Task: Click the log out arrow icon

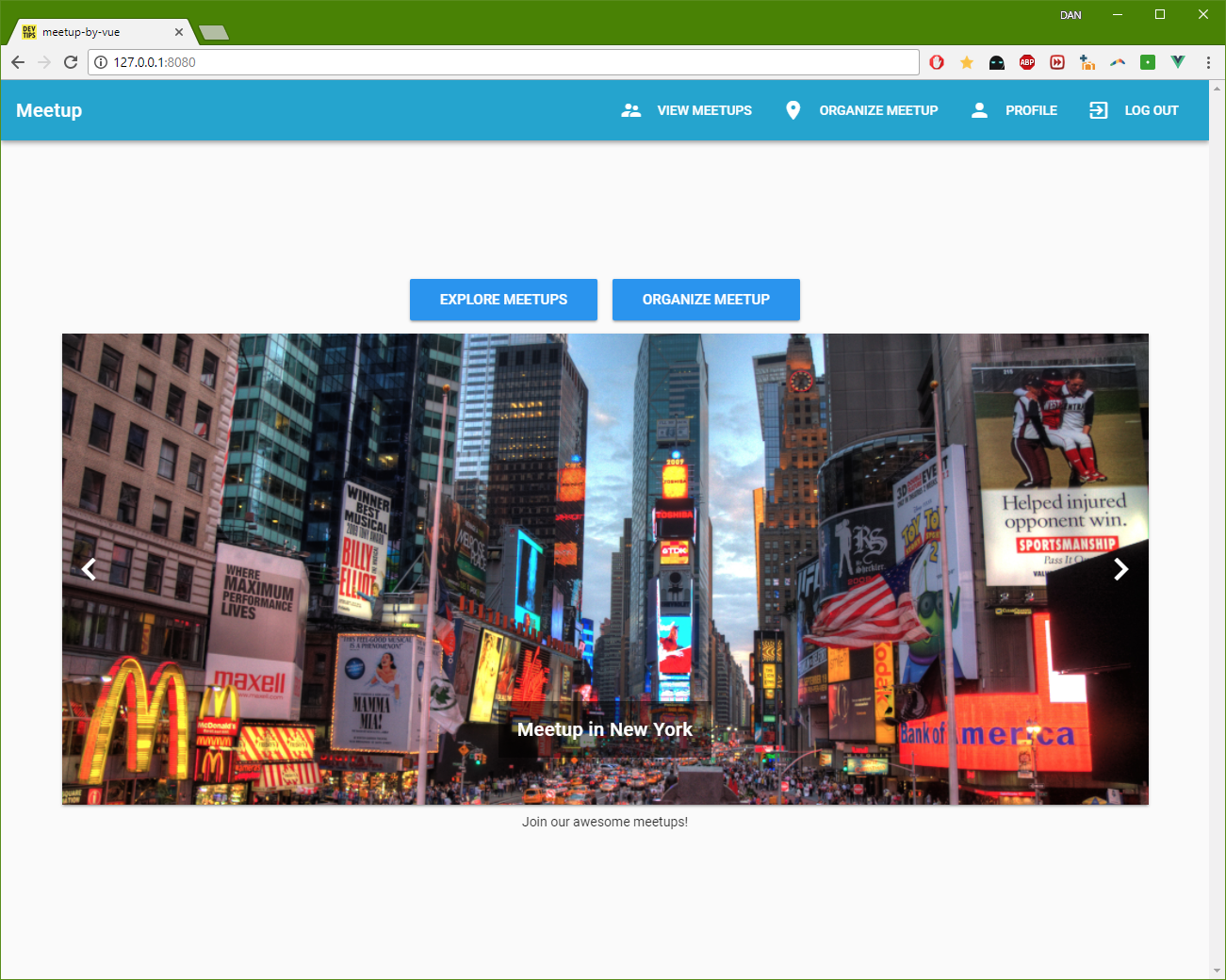Action: click(x=1099, y=110)
